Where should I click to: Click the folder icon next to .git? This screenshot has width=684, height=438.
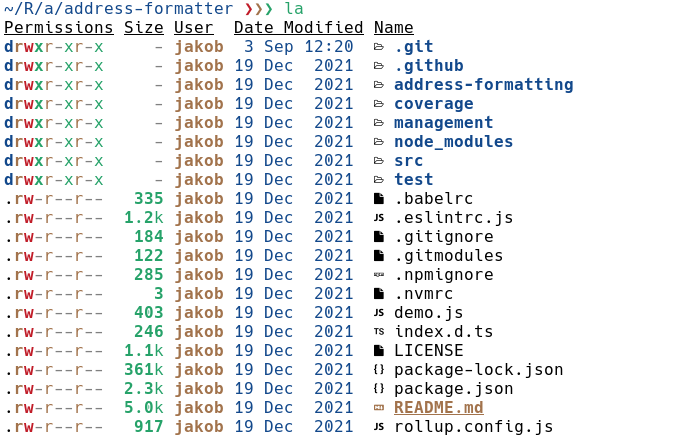point(379,47)
